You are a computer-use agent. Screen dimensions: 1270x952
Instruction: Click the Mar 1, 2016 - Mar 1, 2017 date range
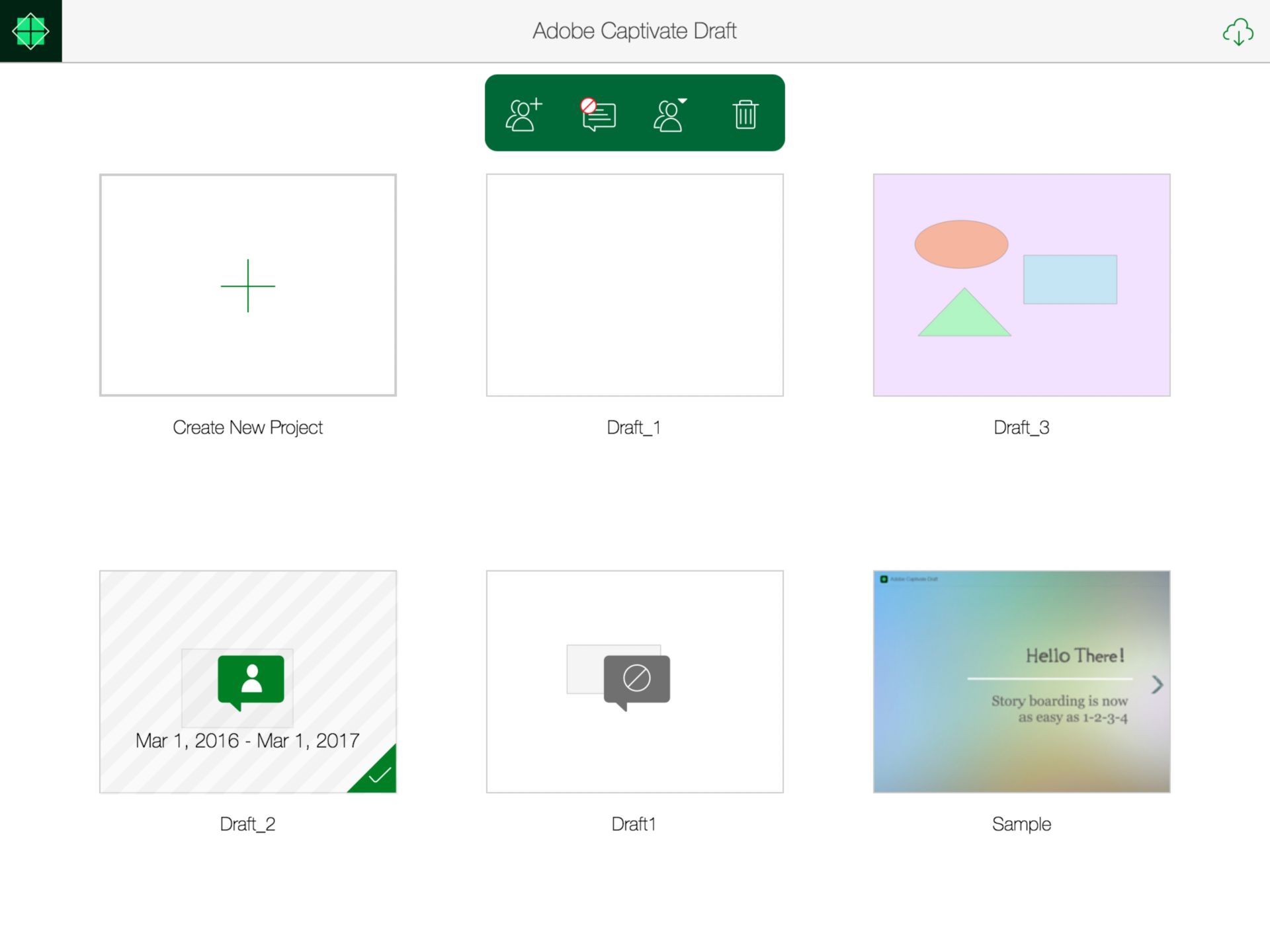click(247, 741)
